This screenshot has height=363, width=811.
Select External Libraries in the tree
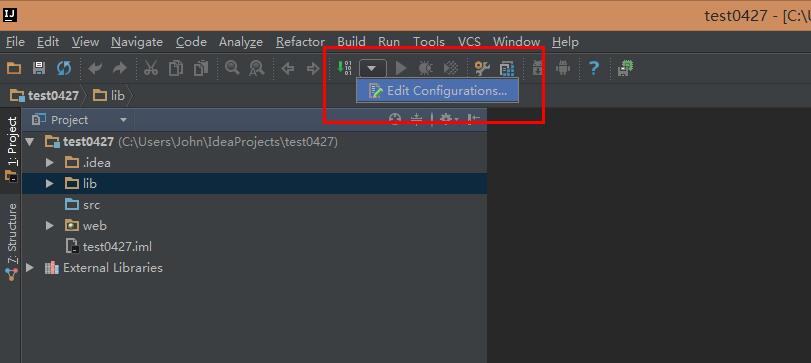(254, 268)
